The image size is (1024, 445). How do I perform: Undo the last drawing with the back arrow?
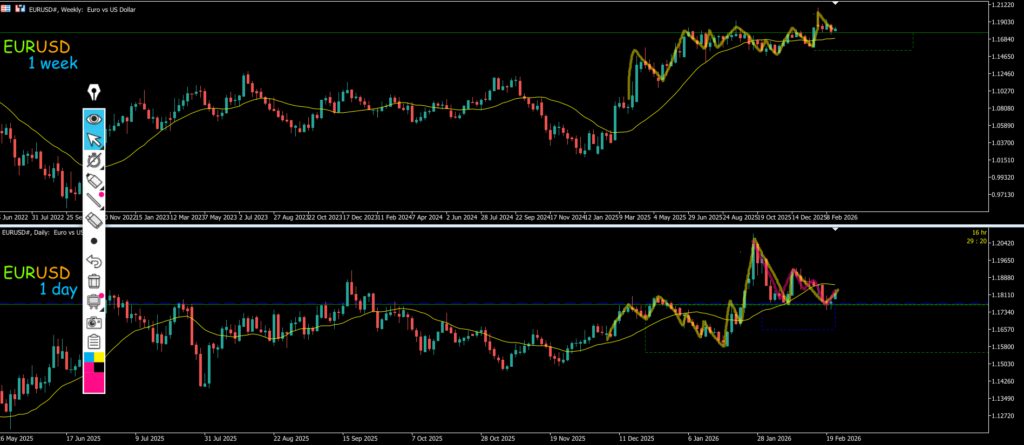point(94,261)
